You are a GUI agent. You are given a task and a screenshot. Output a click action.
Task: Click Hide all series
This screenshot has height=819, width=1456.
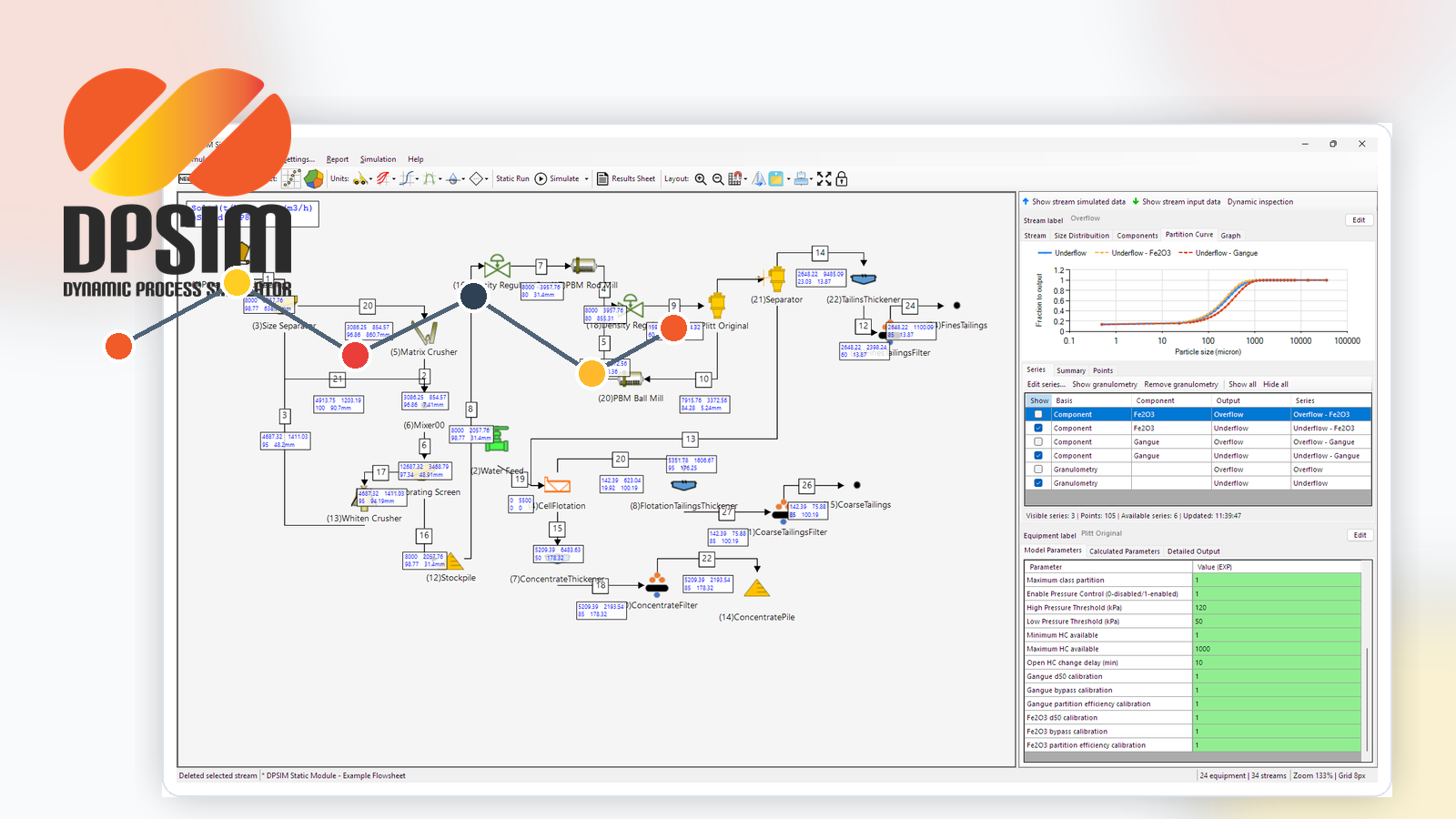click(1276, 384)
